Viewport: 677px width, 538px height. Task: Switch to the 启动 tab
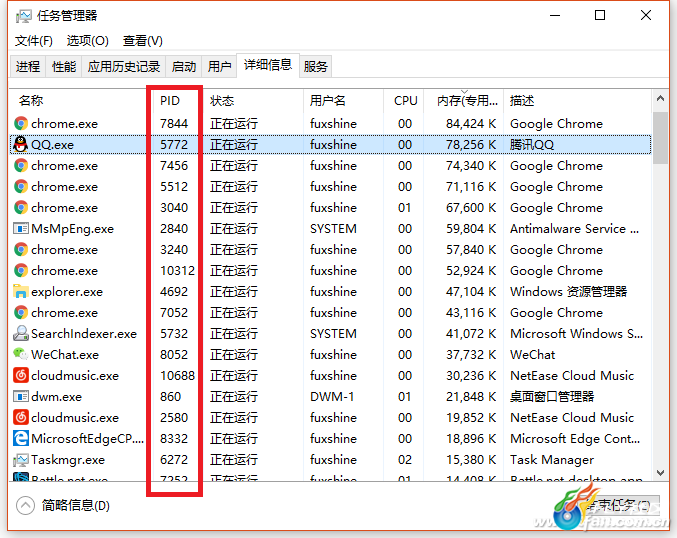(184, 66)
